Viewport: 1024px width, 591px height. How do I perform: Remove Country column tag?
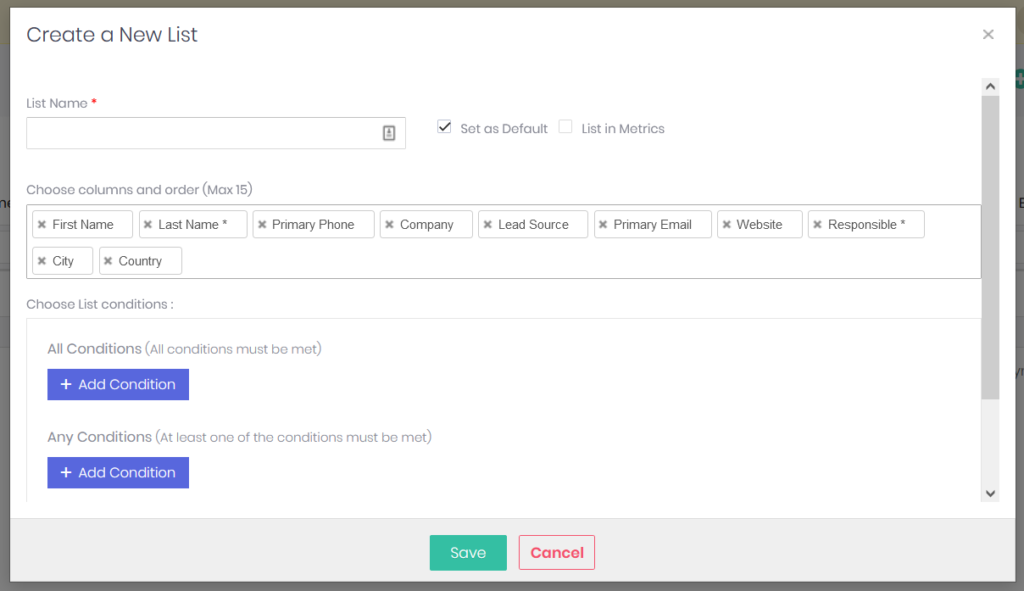tap(108, 261)
